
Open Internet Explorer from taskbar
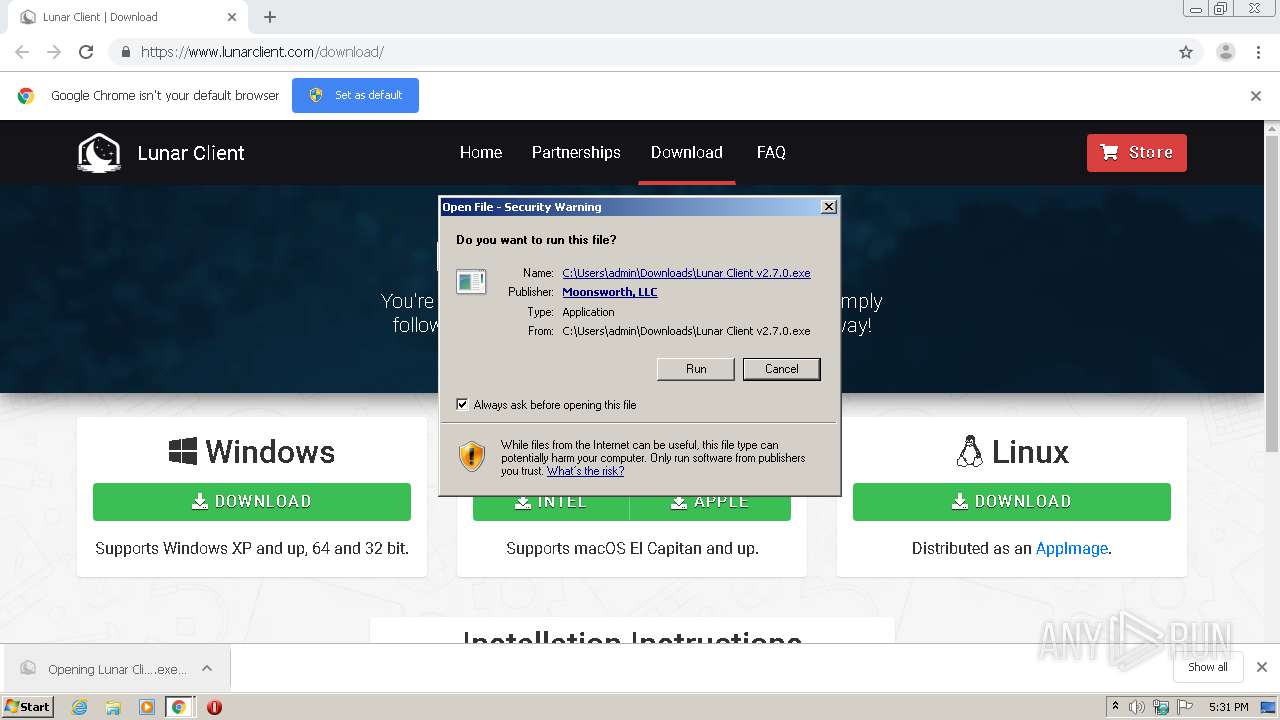point(80,707)
